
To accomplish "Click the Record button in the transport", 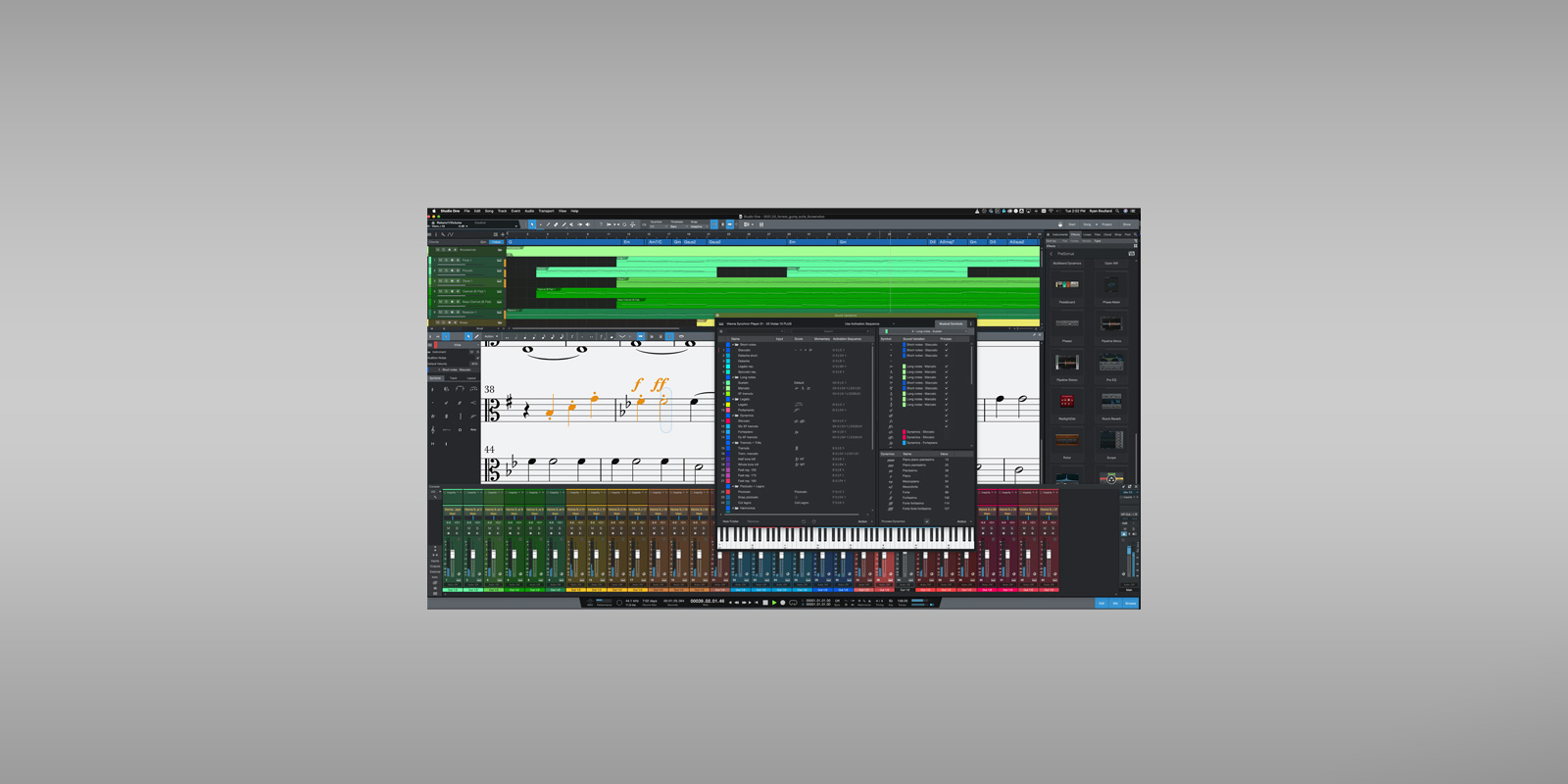I will click(783, 603).
